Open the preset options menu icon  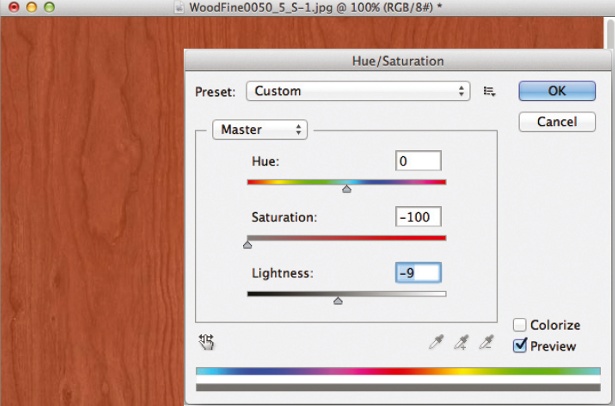point(489,91)
